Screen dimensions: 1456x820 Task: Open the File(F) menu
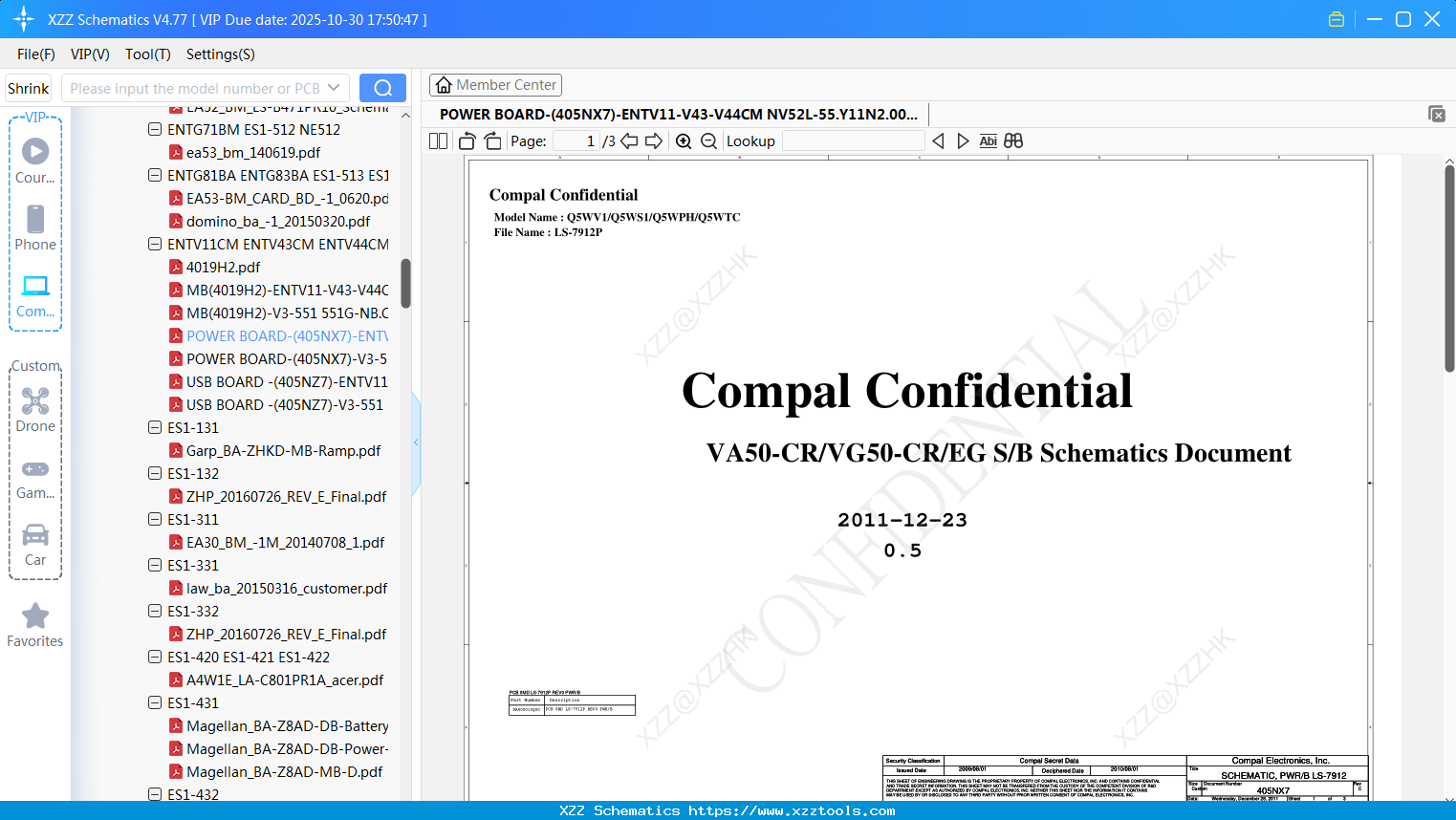(x=36, y=54)
